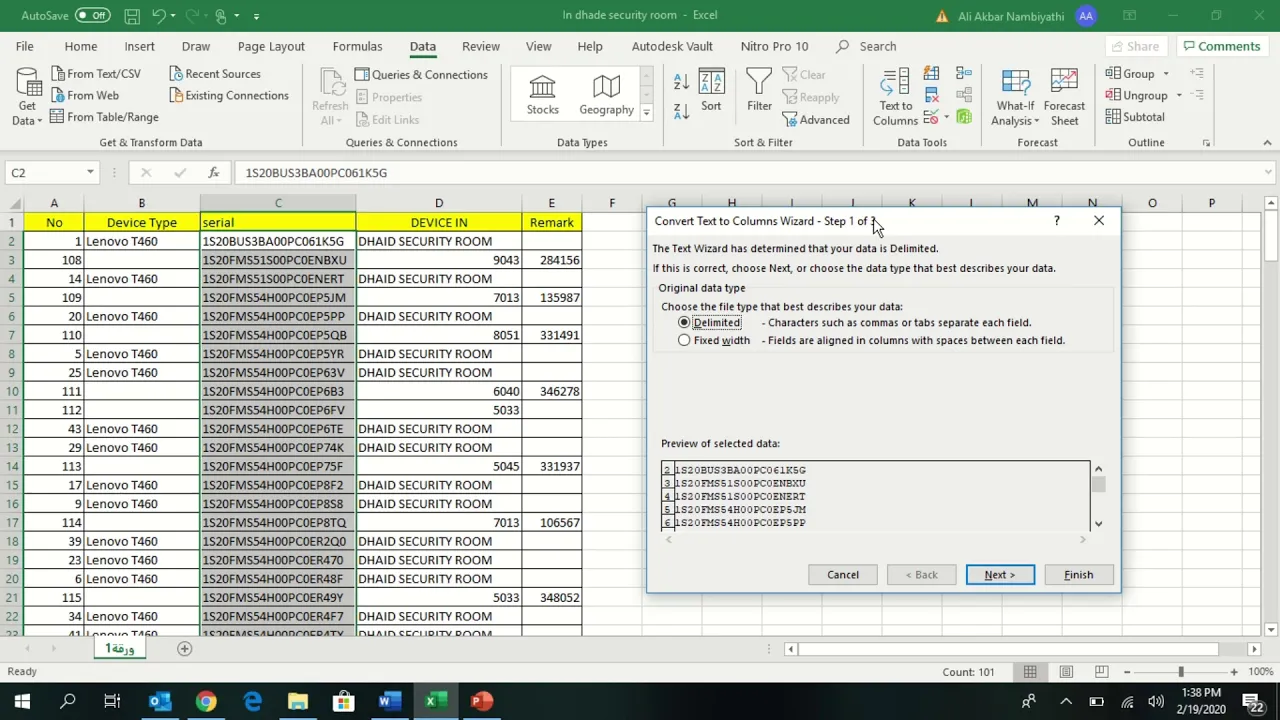Open Customize Quick Access Toolbar dropdown
This screenshot has height=720, width=1280.
coord(256,15)
